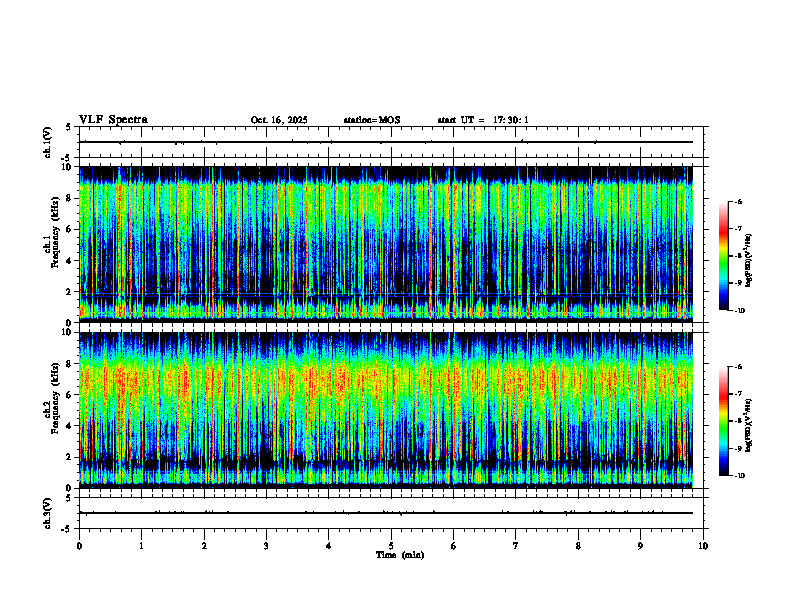Viewport: 792px width, 612px height.
Task: Click the ch.1 color scale log(PSD) label
Action: [749, 260]
